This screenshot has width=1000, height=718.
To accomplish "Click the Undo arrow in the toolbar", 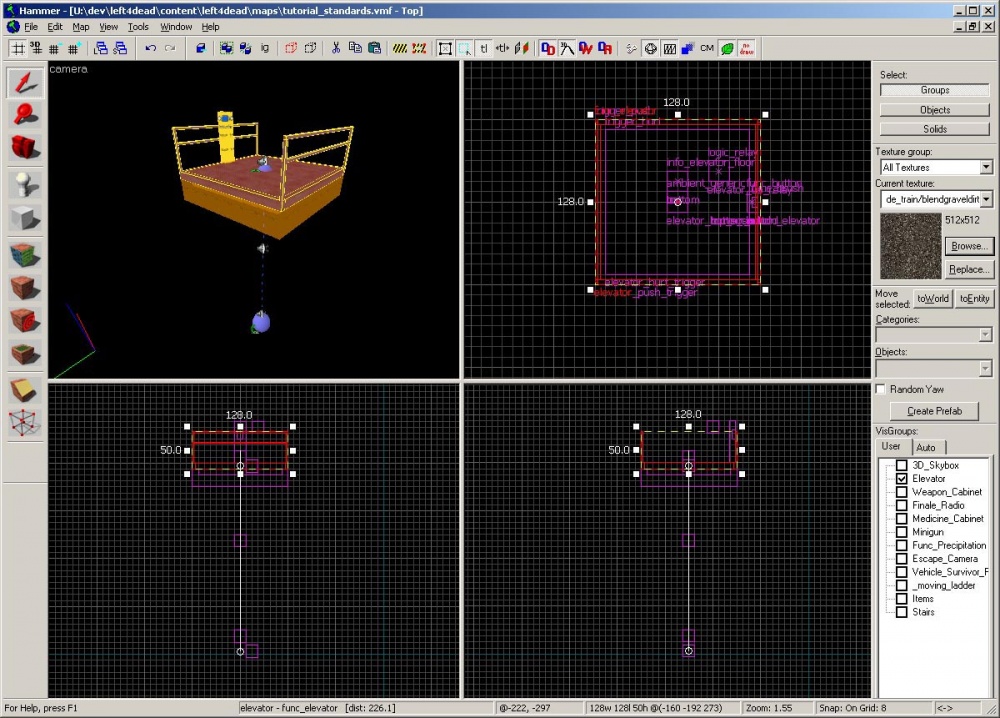I will 150,48.
